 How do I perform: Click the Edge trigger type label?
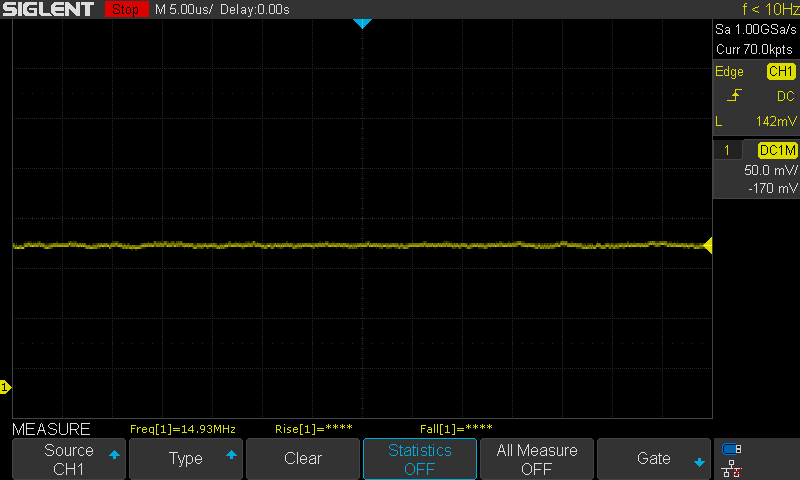[x=729, y=72]
